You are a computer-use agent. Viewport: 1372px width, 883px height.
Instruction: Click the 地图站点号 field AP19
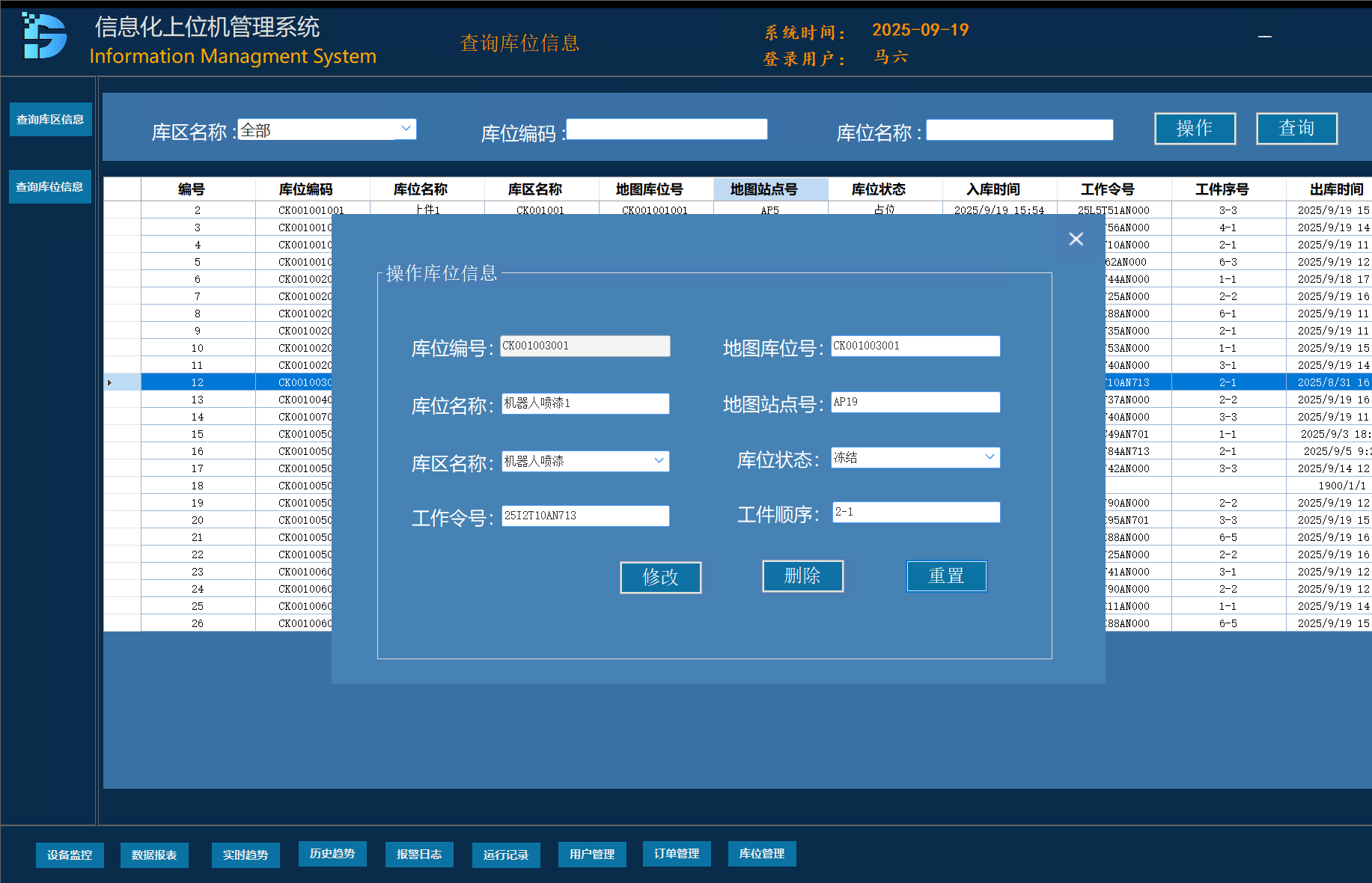click(915, 402)
